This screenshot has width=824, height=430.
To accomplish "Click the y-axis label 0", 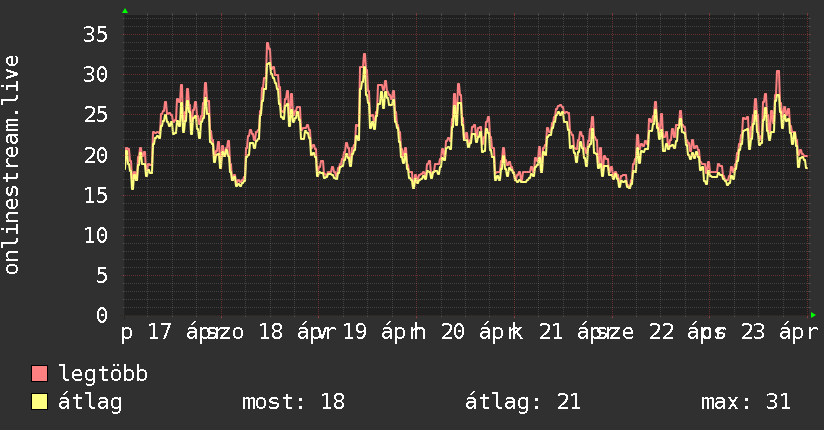I will click(x=102, y=315).
